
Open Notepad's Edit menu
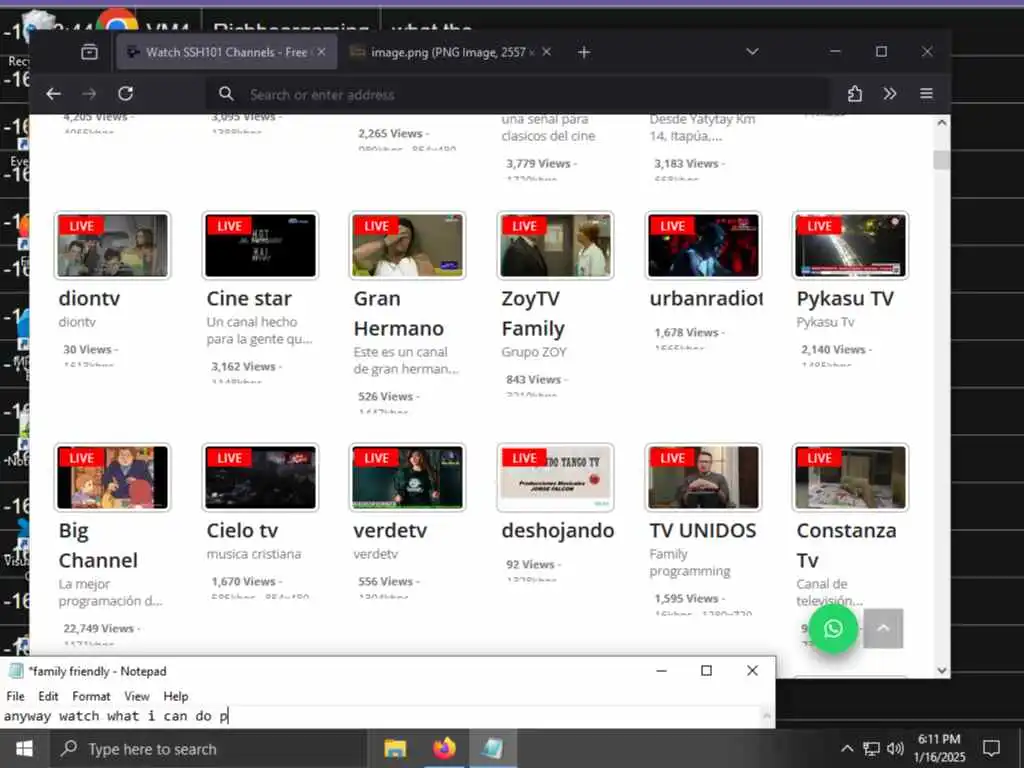pyautogui.click(x=48, y=696)
